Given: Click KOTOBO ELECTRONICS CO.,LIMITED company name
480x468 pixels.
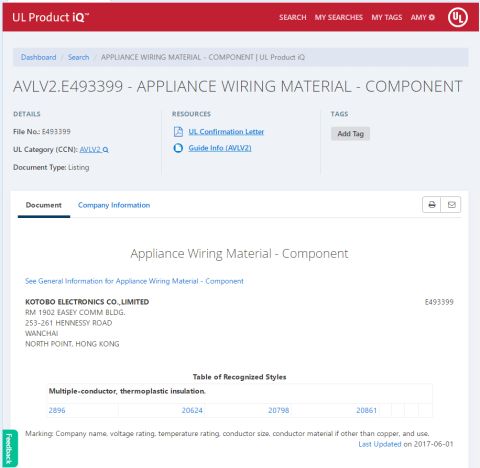Looking at the screenshot, I should pyautogui.click(x=87, y=302).
